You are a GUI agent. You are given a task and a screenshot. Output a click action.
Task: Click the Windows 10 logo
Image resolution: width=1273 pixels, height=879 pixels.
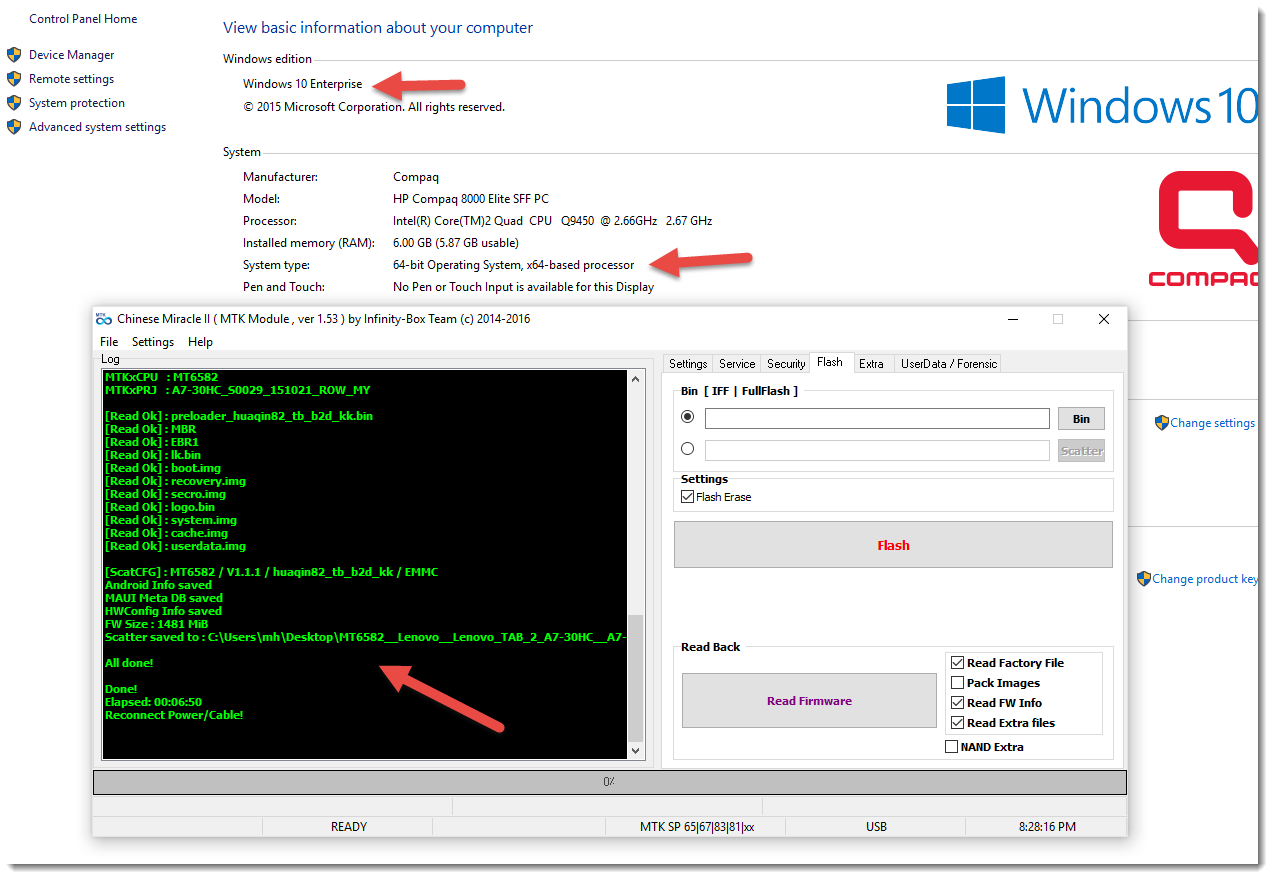pyautogui.click(x=1101, y=105)
